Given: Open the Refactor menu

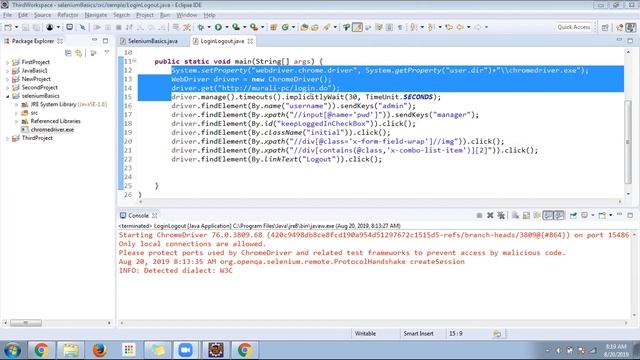Looking at the screenshot, I should [x=68, y=15].
